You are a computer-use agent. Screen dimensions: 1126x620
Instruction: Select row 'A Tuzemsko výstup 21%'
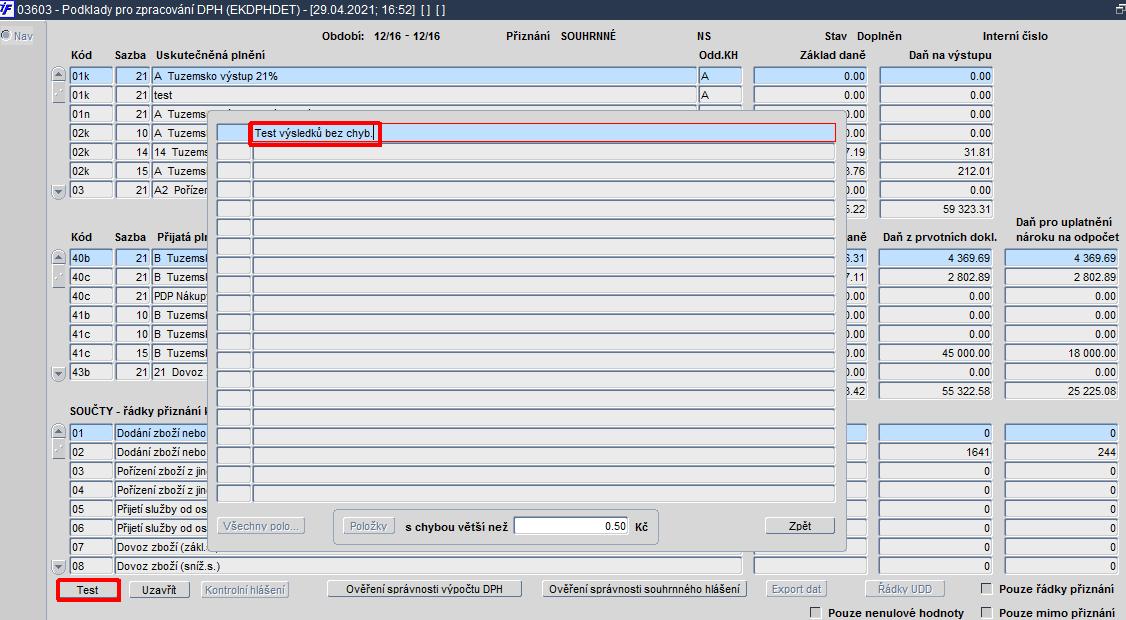point(424,75)
